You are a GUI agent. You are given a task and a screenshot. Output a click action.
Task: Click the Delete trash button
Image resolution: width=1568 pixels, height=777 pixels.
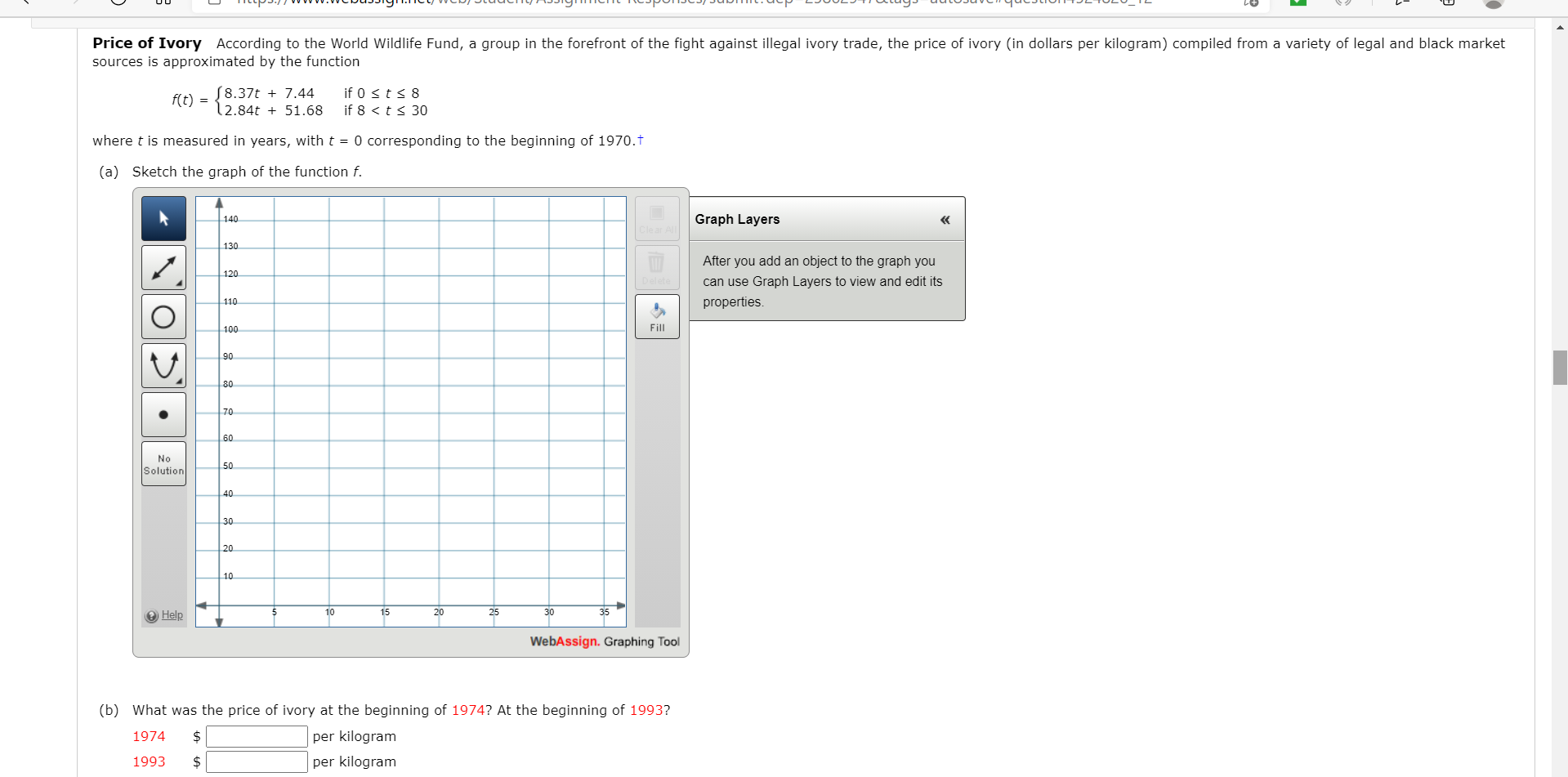pyautogui.click(x=657, y=267)
